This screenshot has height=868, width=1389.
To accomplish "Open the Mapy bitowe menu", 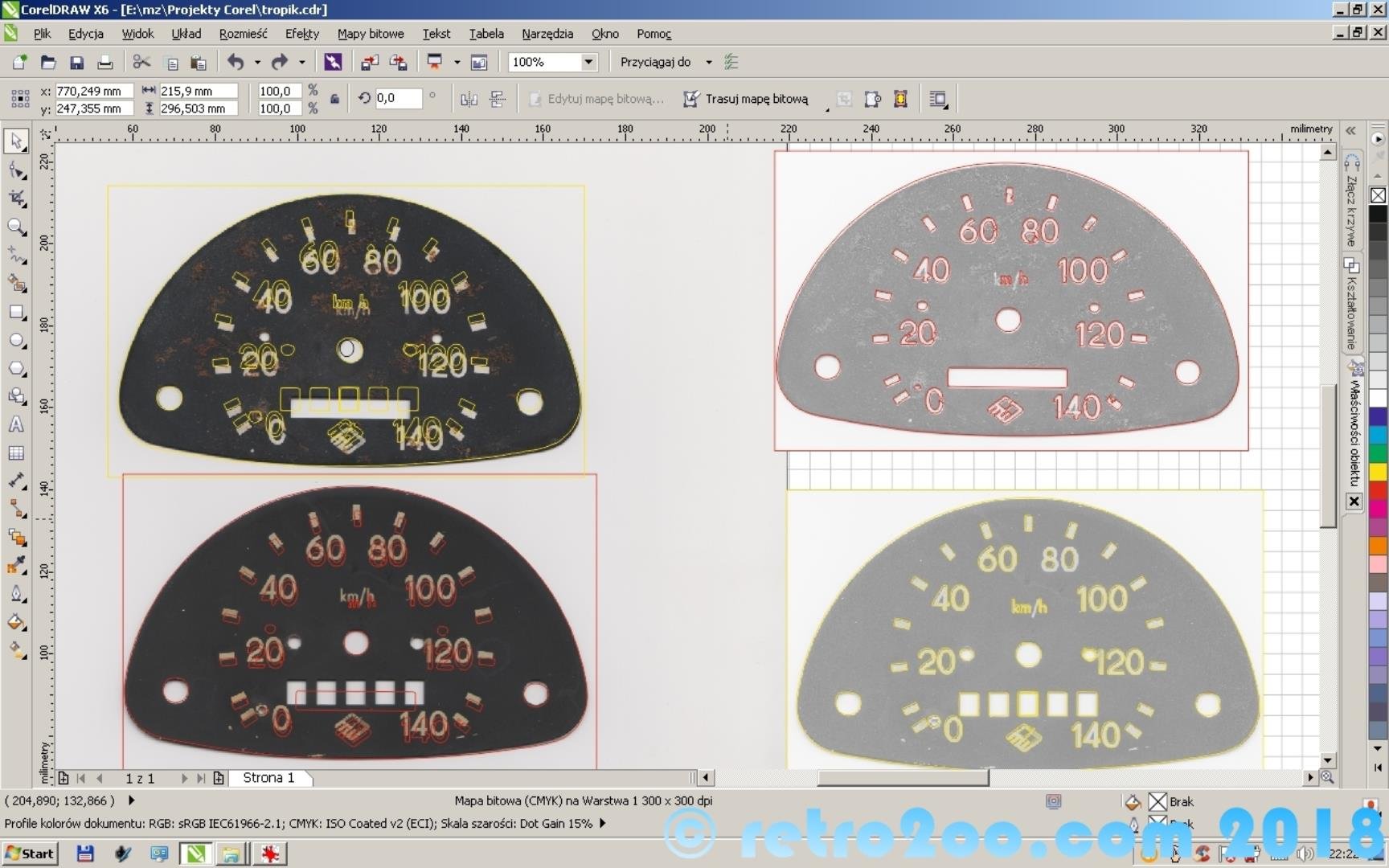I will pyautogui.click(x=370, y=34).
